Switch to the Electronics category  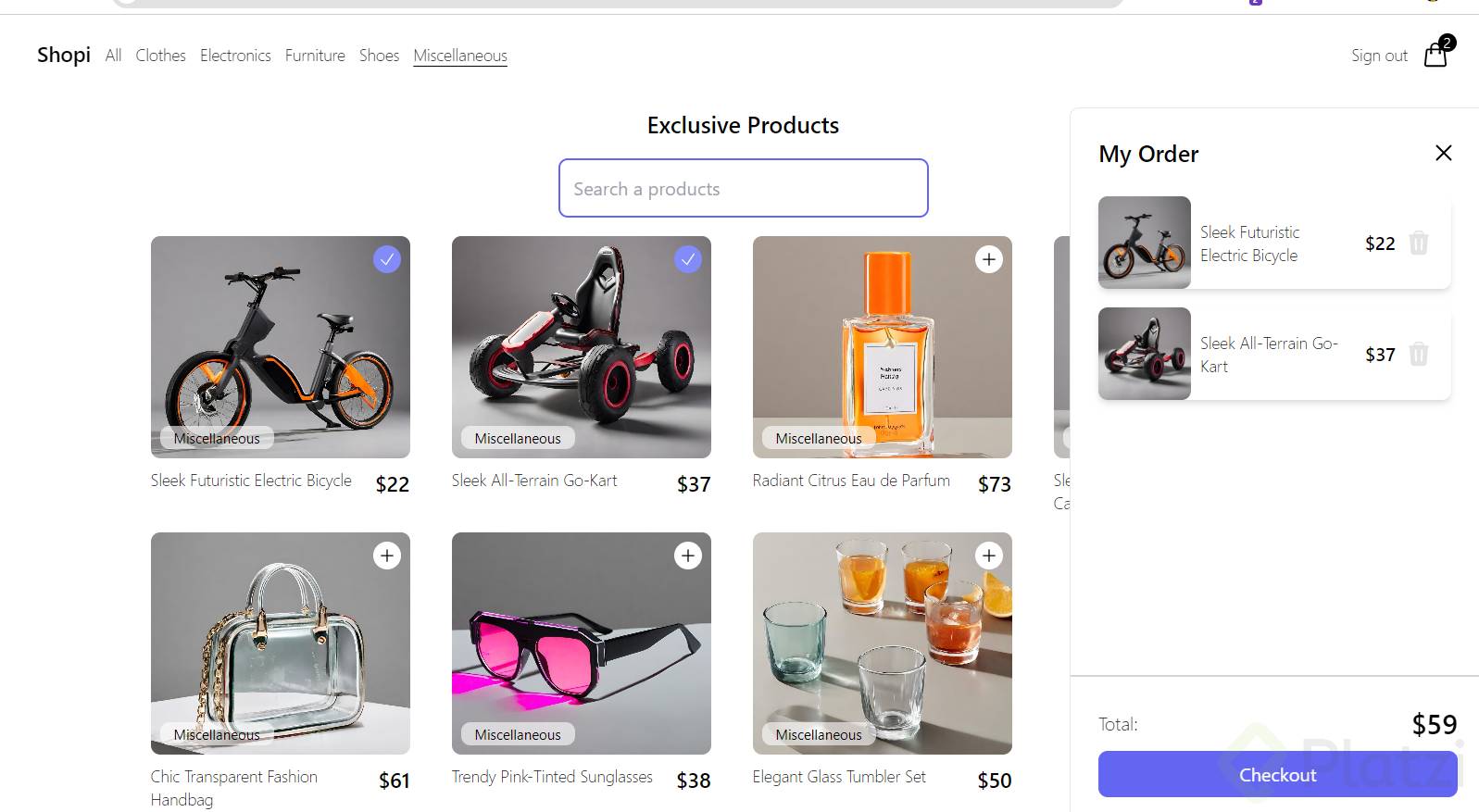tap(235, 56)
